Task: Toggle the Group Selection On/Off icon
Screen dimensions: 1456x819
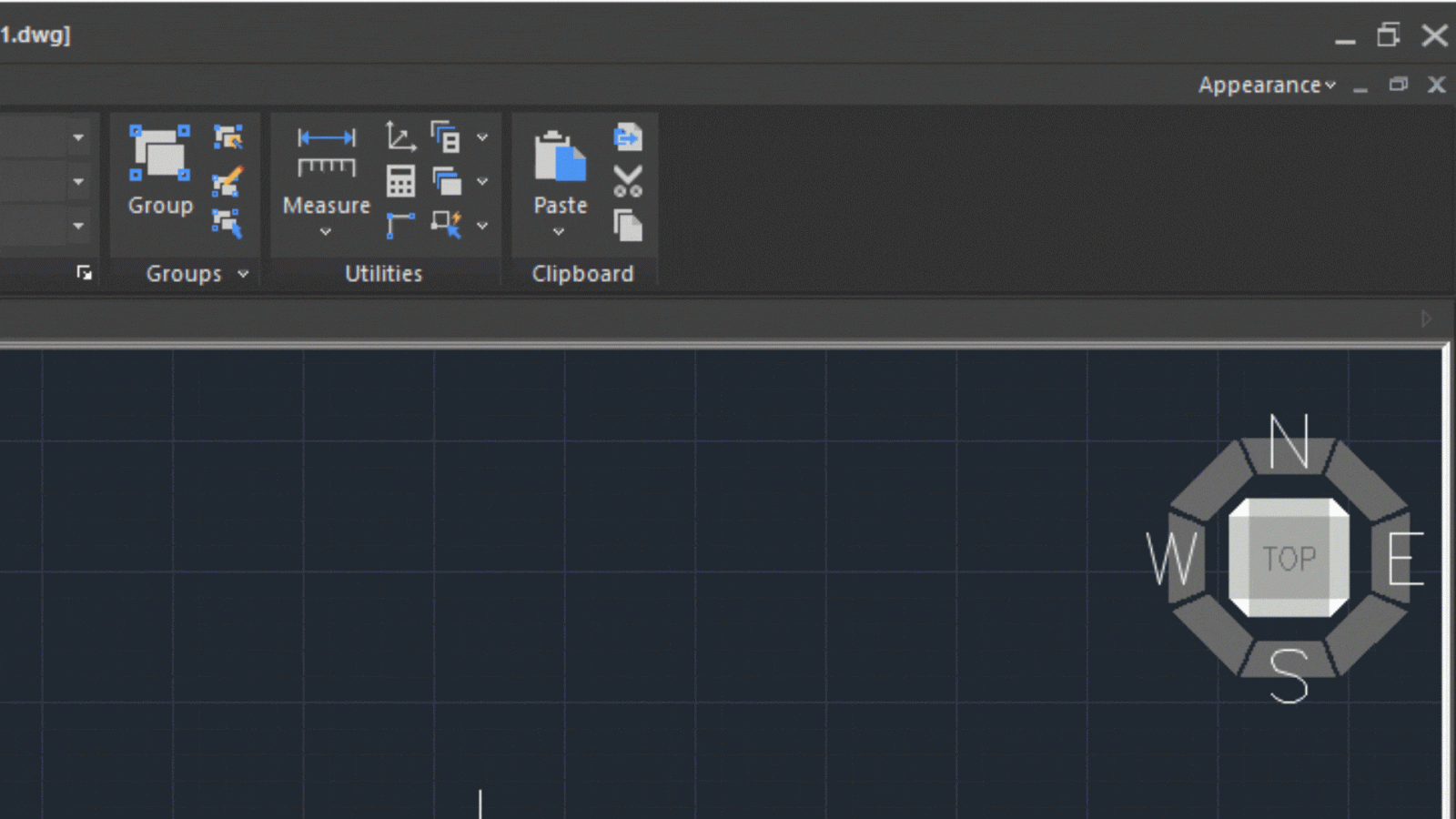Action: pos(227,222)
